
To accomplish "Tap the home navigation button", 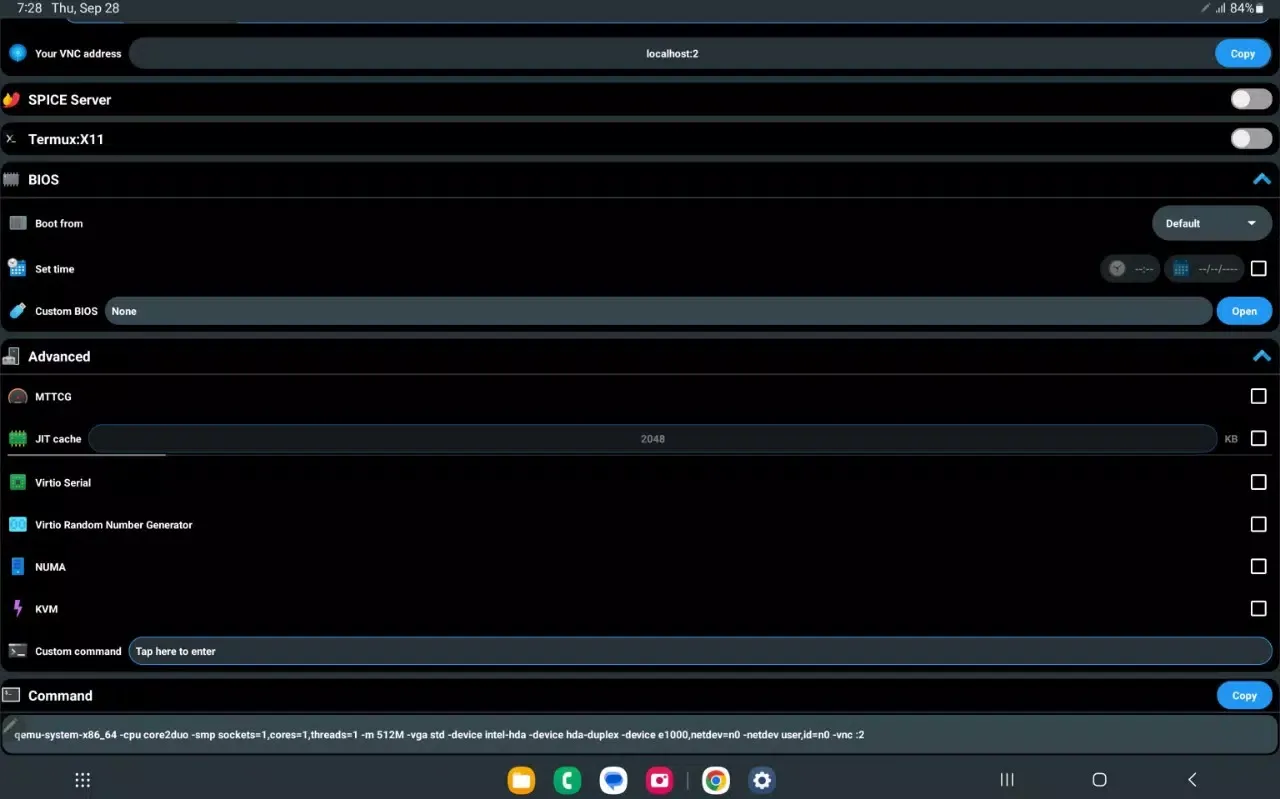I will [1099, 780].
